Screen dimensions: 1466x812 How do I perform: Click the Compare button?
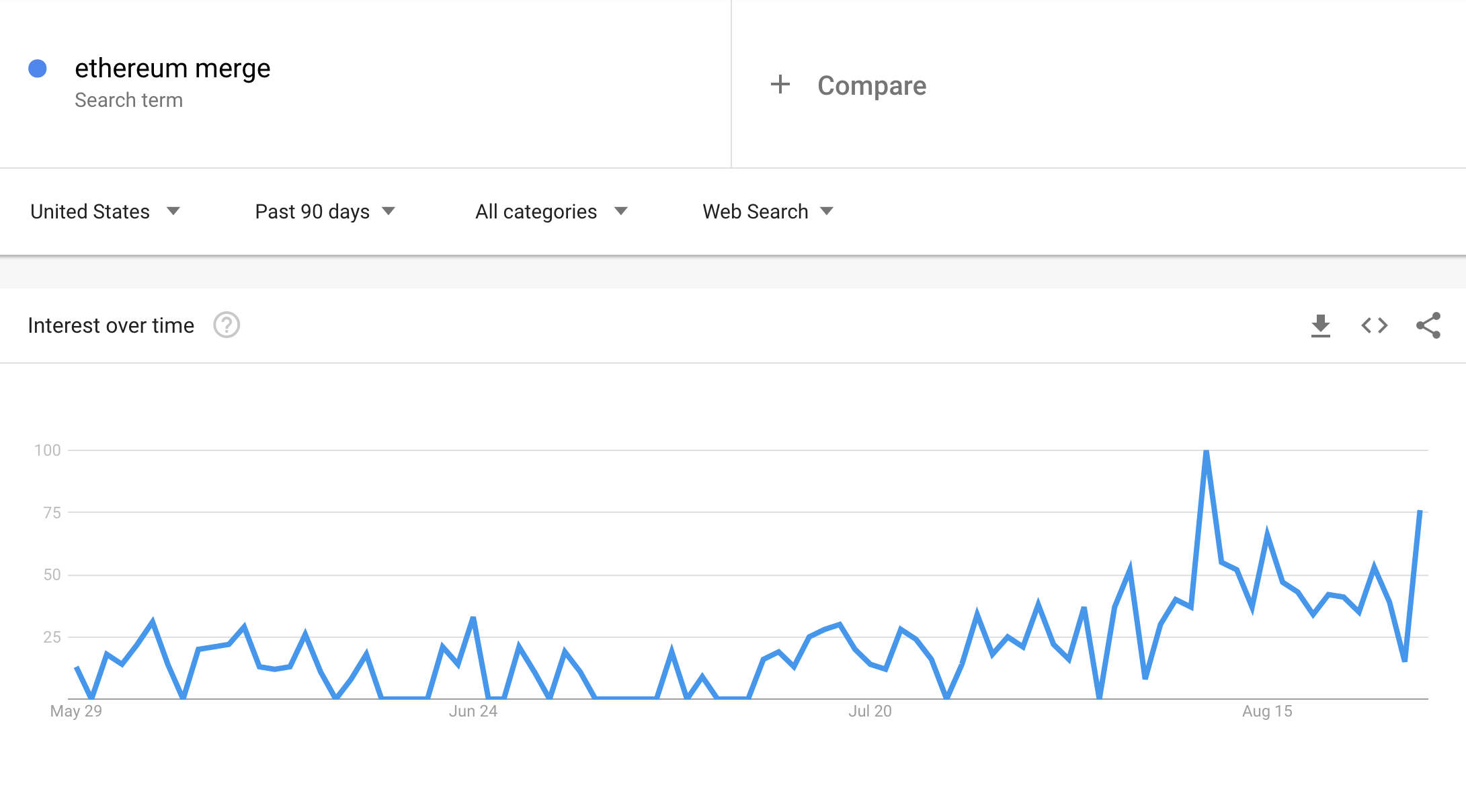pos(871,86)
